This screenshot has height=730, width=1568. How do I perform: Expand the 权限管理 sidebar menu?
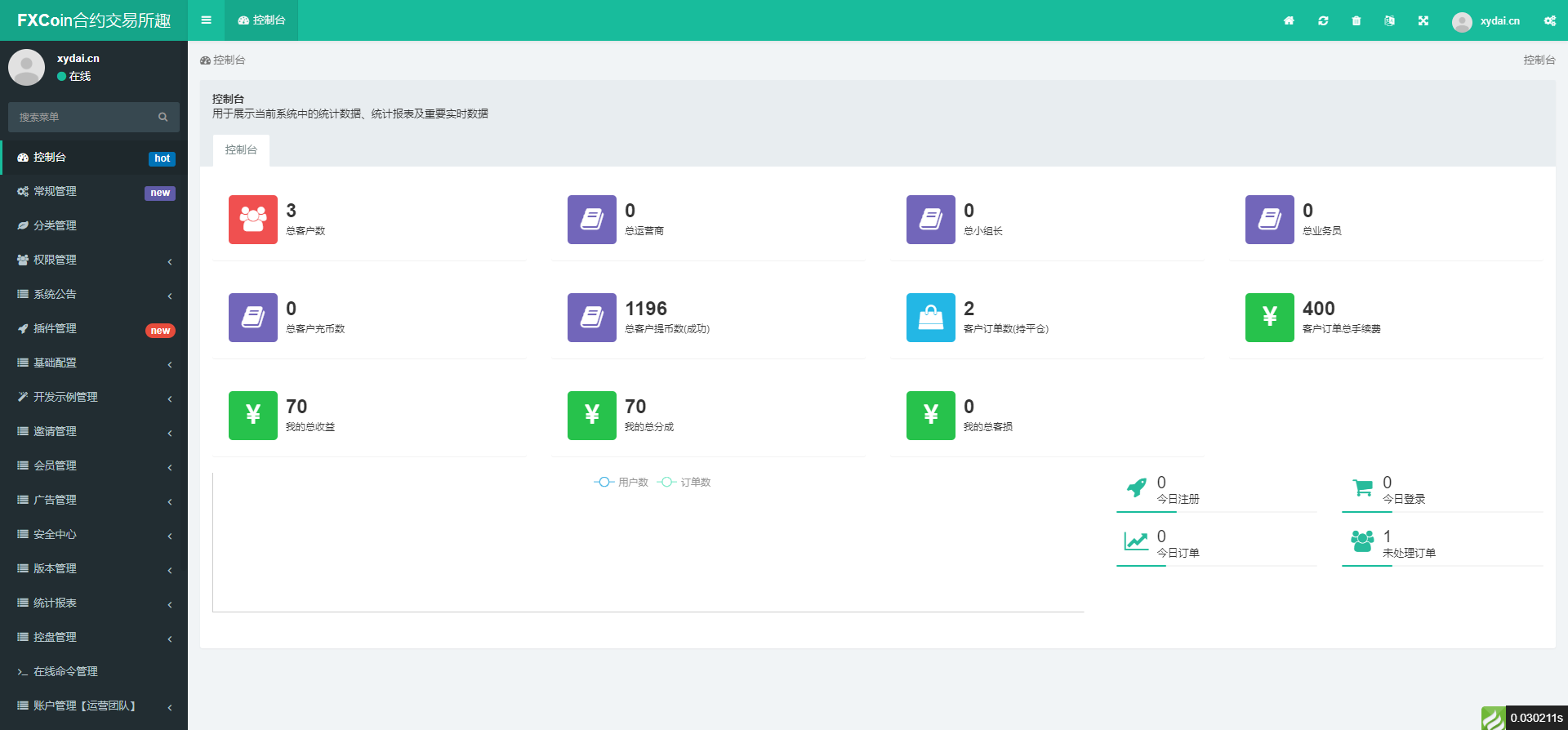(x=94, y=260)
